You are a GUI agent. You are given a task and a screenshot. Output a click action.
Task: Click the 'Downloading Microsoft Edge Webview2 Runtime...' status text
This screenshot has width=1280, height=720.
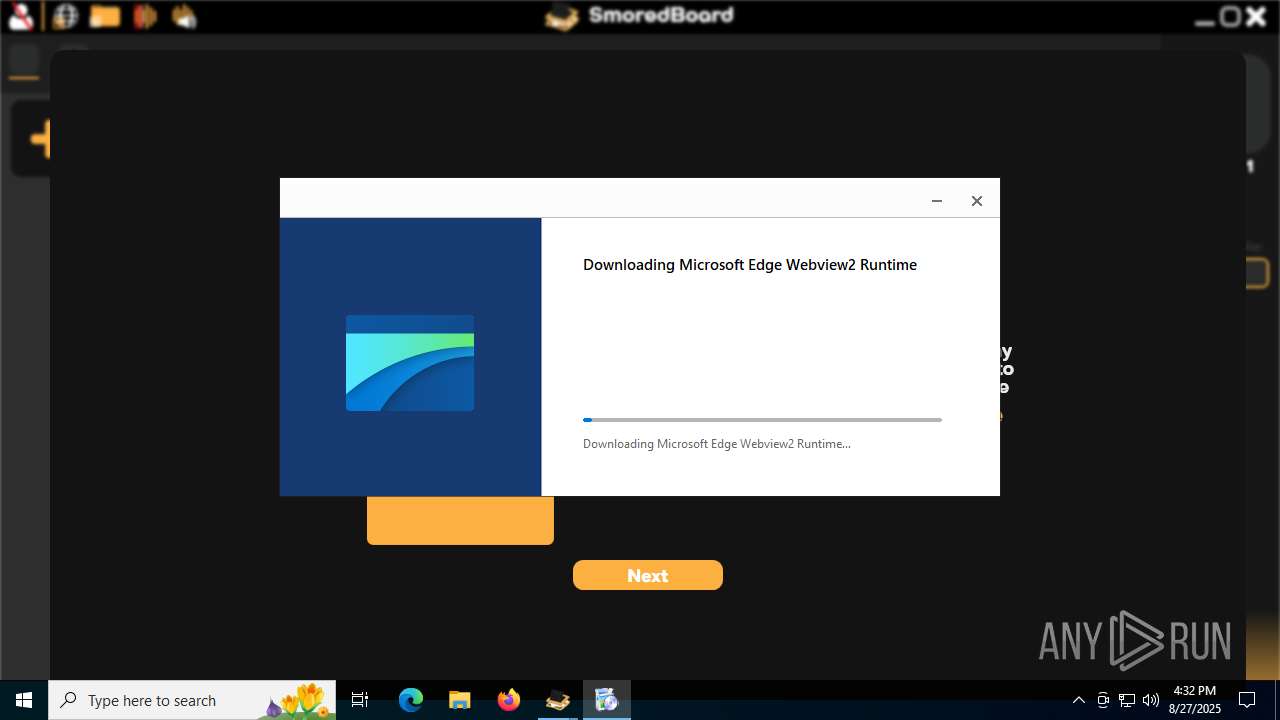click(x=717, y=444)
